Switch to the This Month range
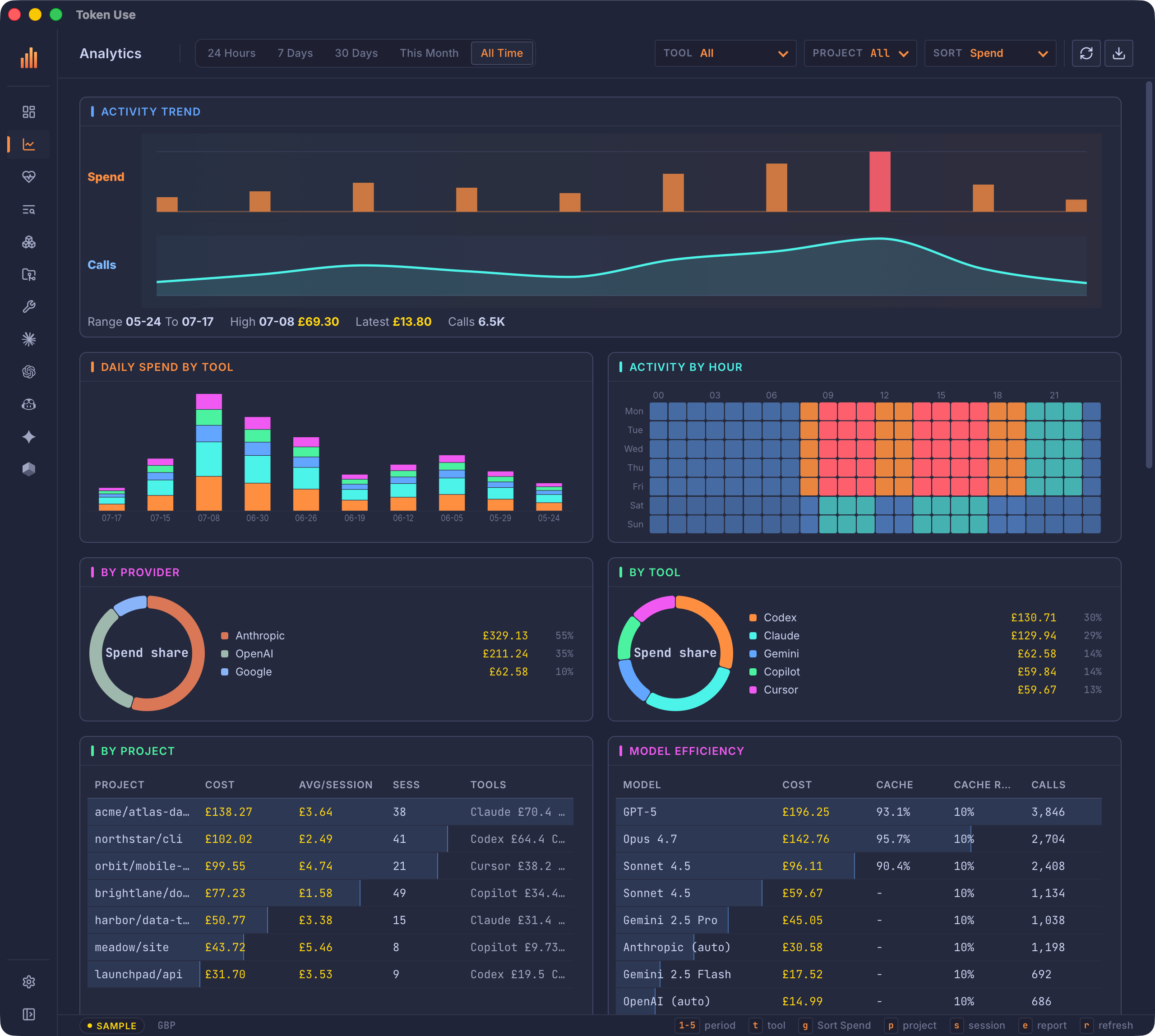The height and width of the screenshot is (1036, 1155). pos(429,53)
